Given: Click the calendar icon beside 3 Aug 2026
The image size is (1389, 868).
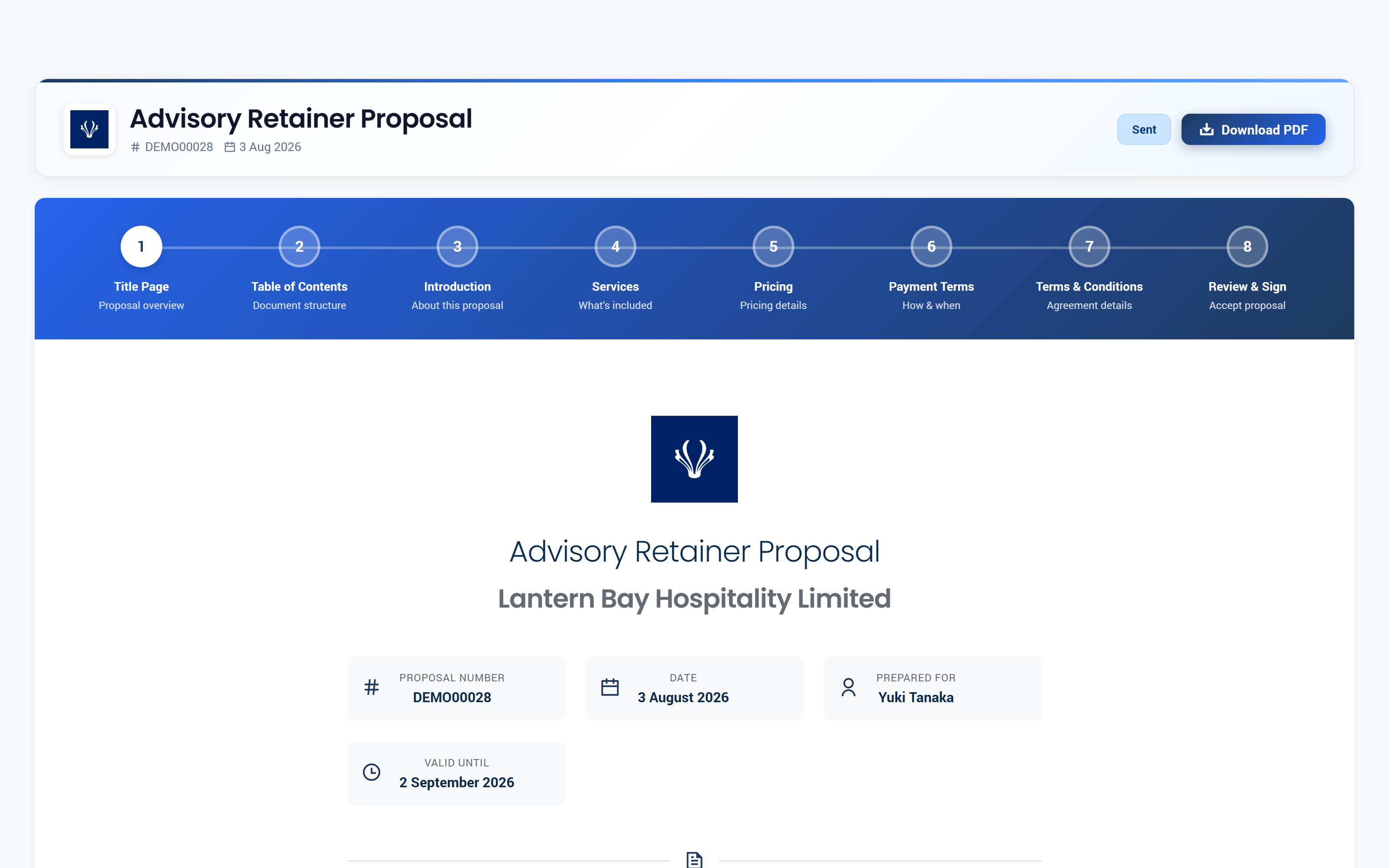Looking at the screenshot, I should pos(230,147).
